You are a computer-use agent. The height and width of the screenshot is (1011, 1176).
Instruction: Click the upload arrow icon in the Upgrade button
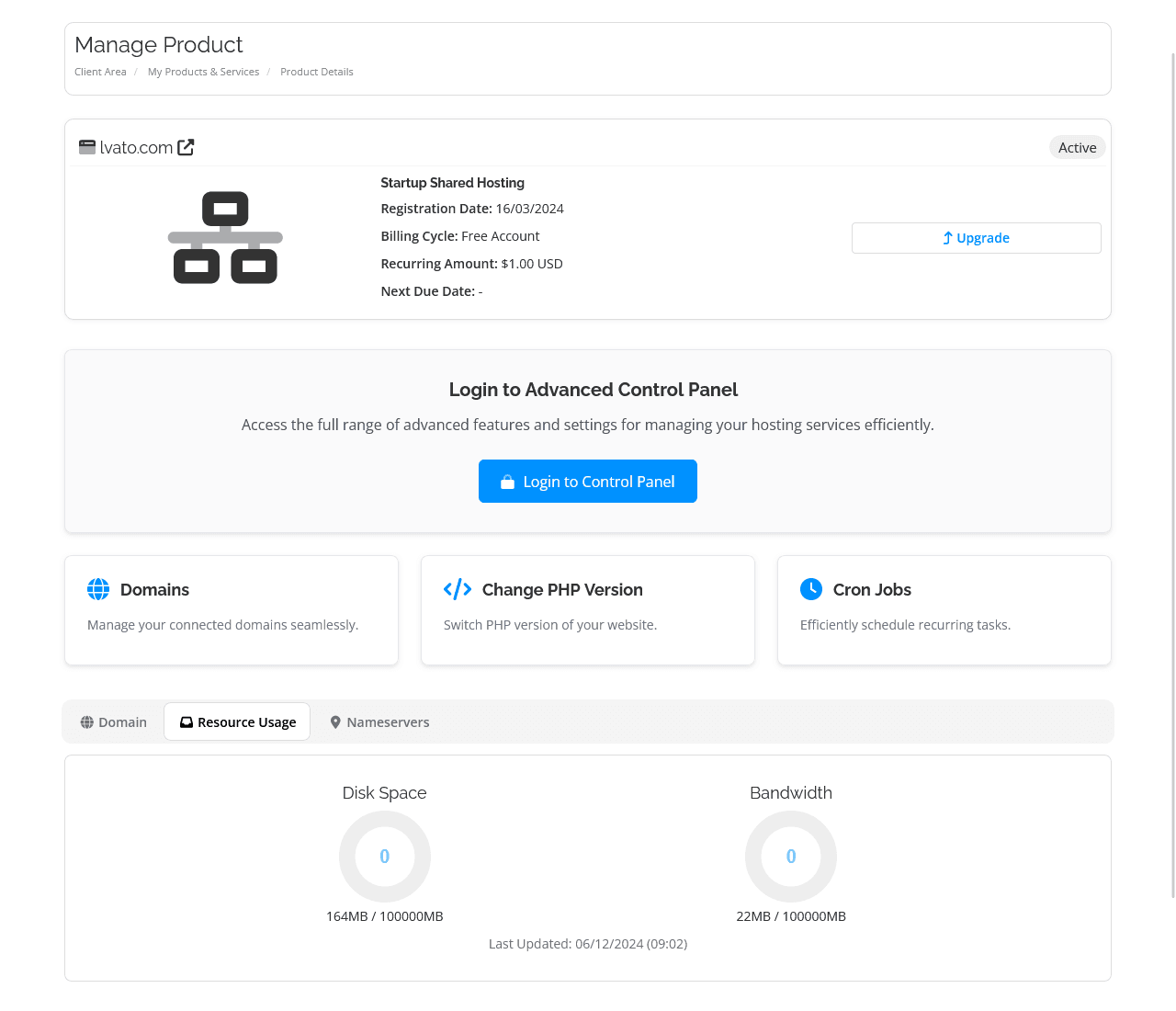tap(946, 237)
